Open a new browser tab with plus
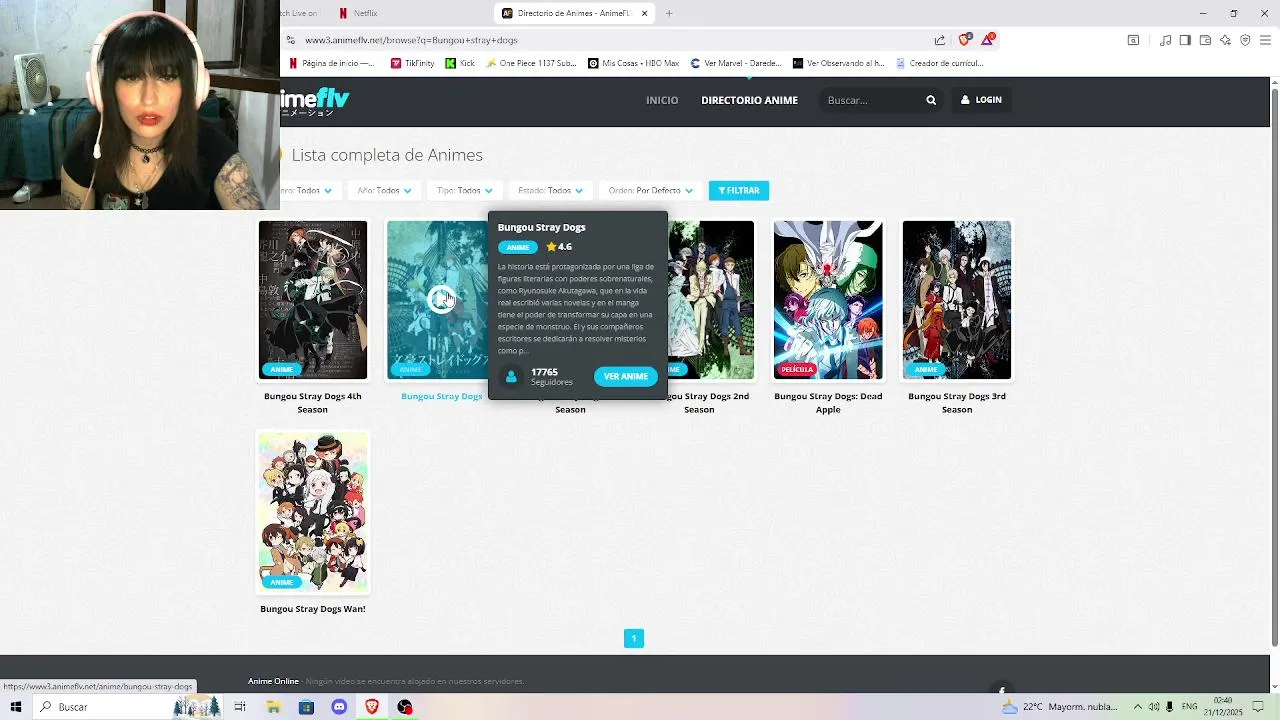 tap(669, 13)
